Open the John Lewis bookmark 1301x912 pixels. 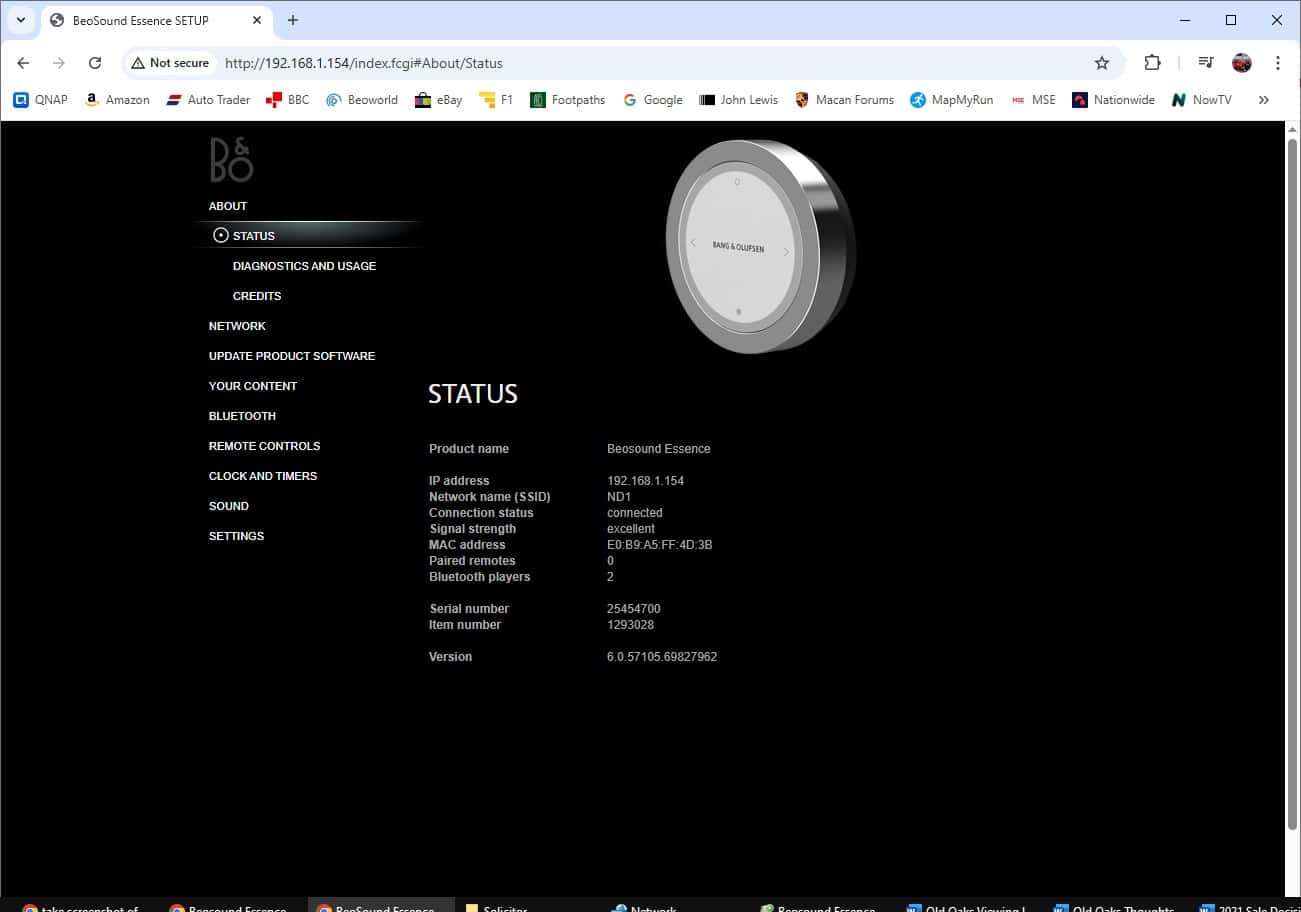(739, 100)
